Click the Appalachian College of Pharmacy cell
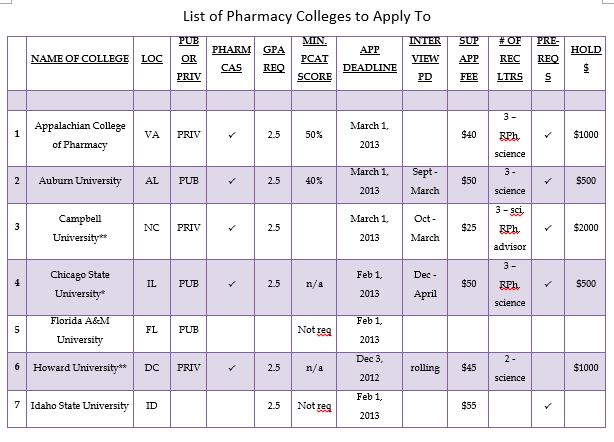 click(80, 136)
